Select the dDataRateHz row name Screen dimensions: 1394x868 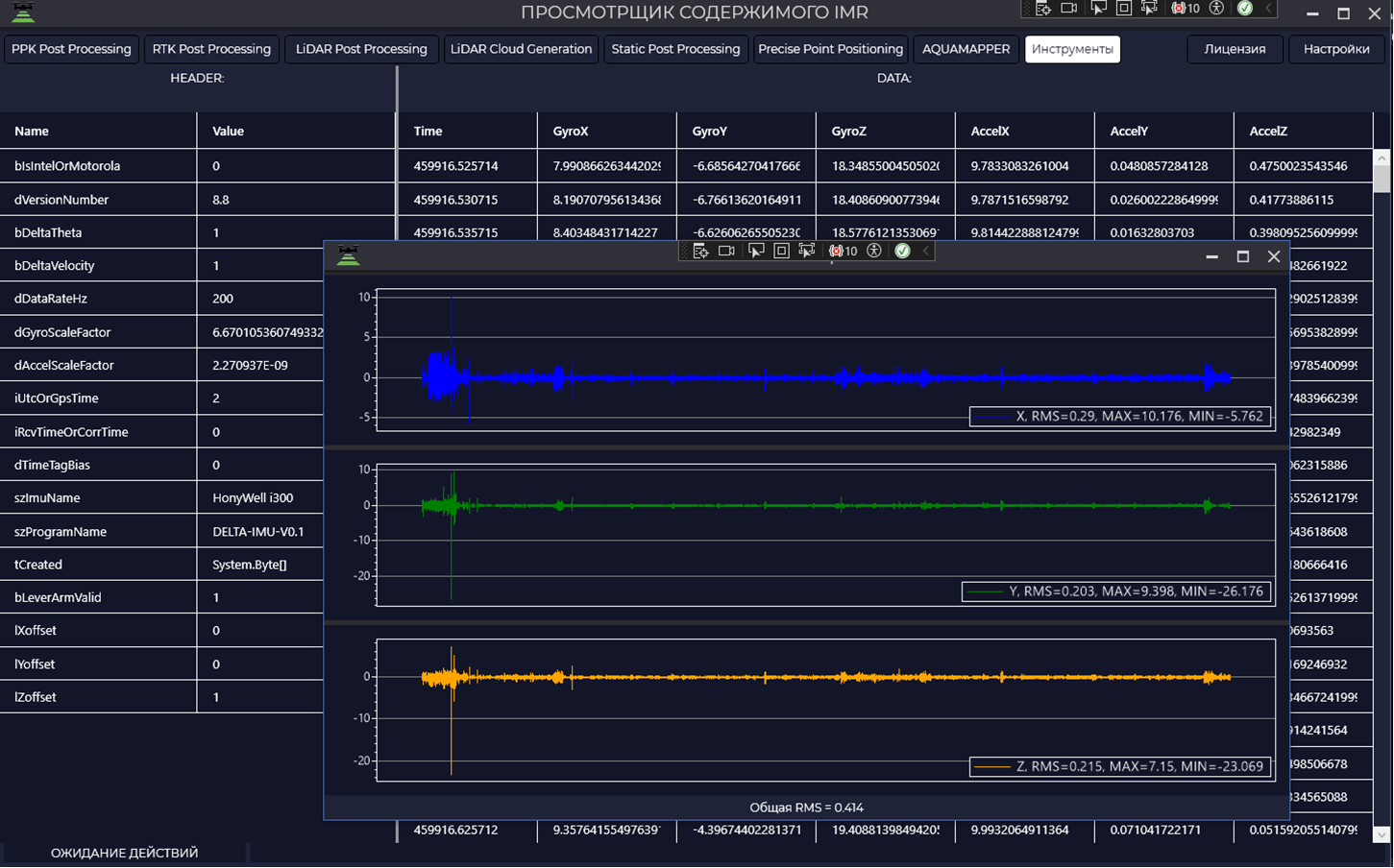click(x=51, y=299)
